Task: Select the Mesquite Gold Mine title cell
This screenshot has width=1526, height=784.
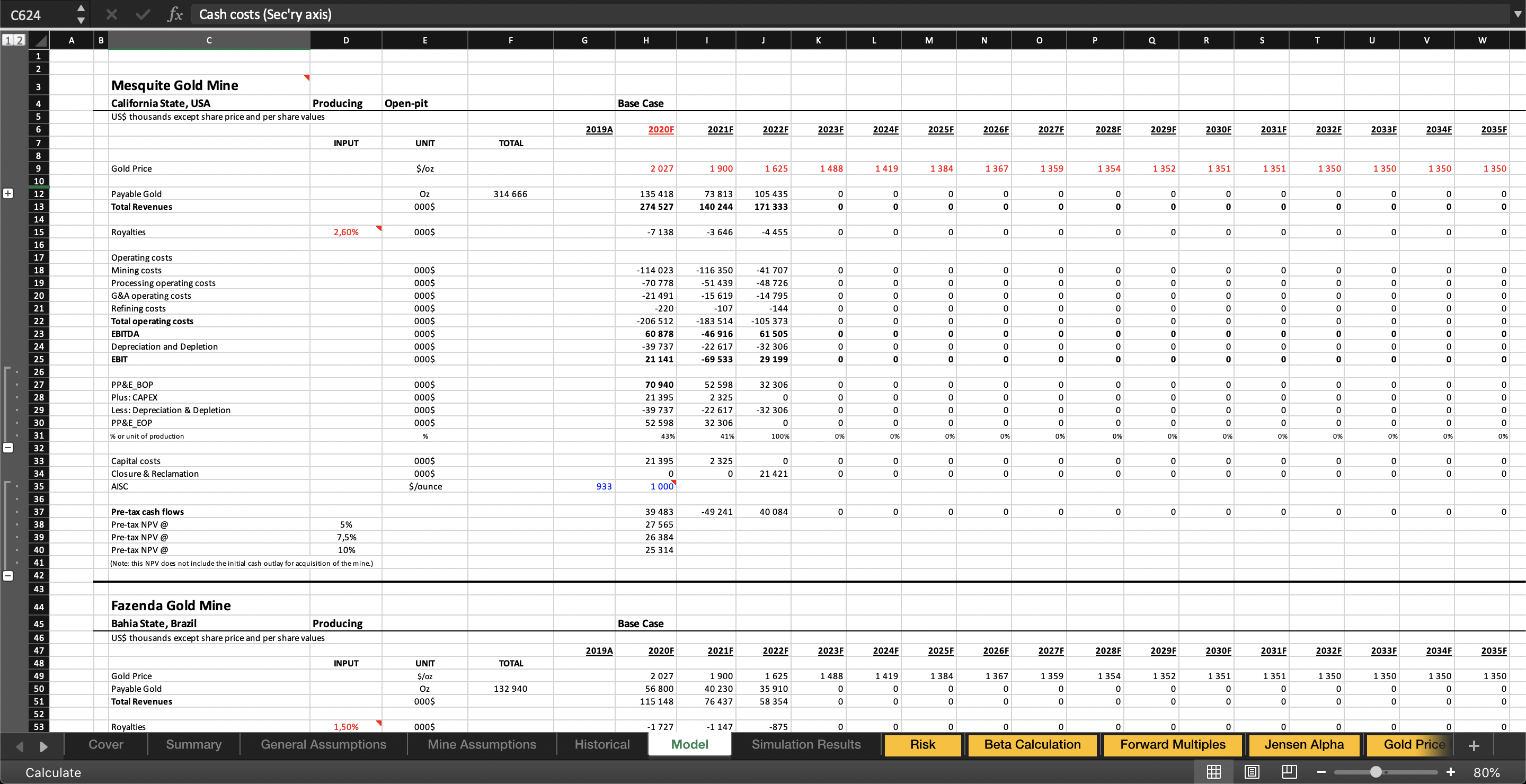Action: pos(209,85)
